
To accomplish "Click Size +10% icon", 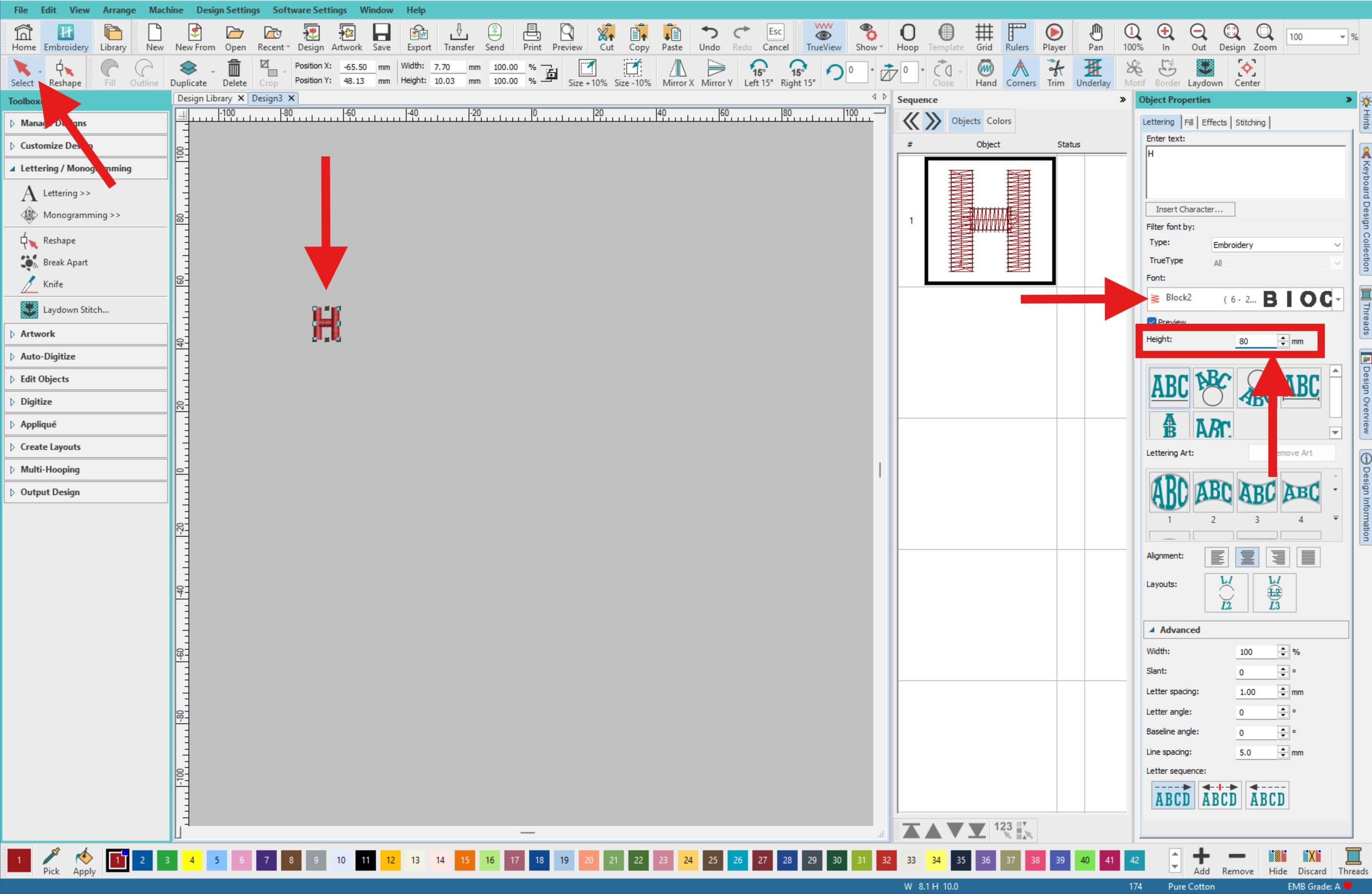I will click(588, 73).
